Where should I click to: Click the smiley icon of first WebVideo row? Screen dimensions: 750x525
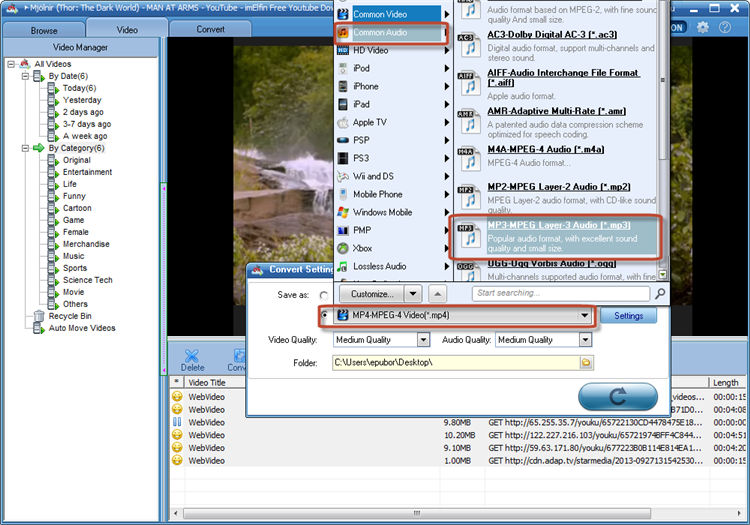(177, 396)
